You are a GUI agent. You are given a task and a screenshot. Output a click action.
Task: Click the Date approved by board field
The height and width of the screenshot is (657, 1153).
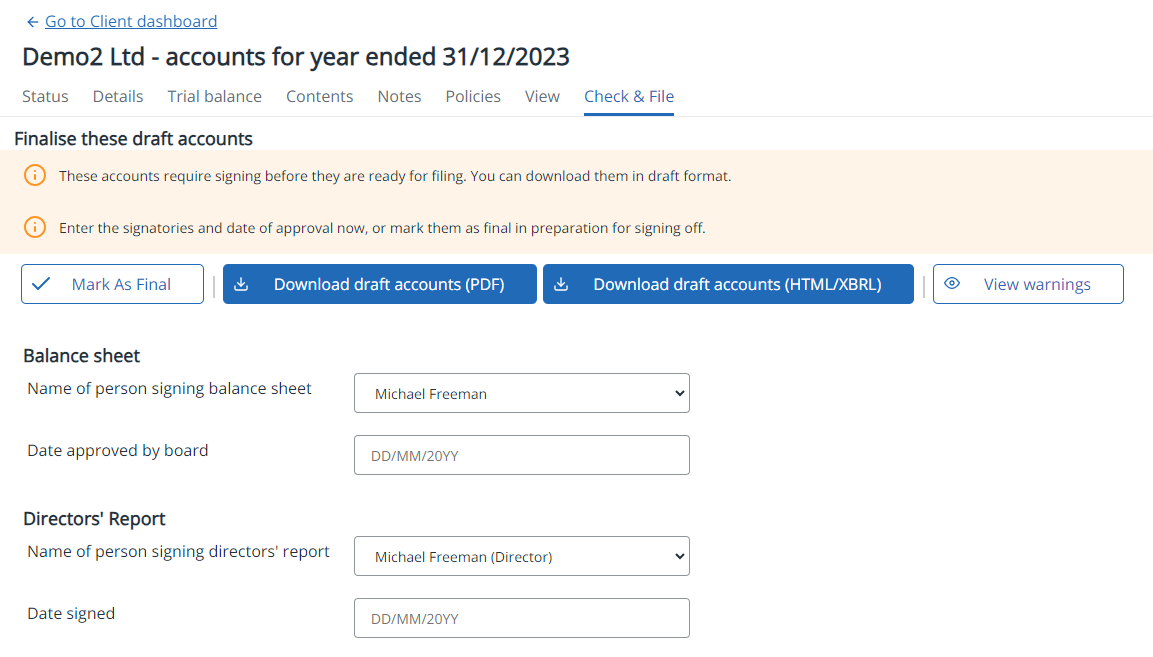pos(521,455)
